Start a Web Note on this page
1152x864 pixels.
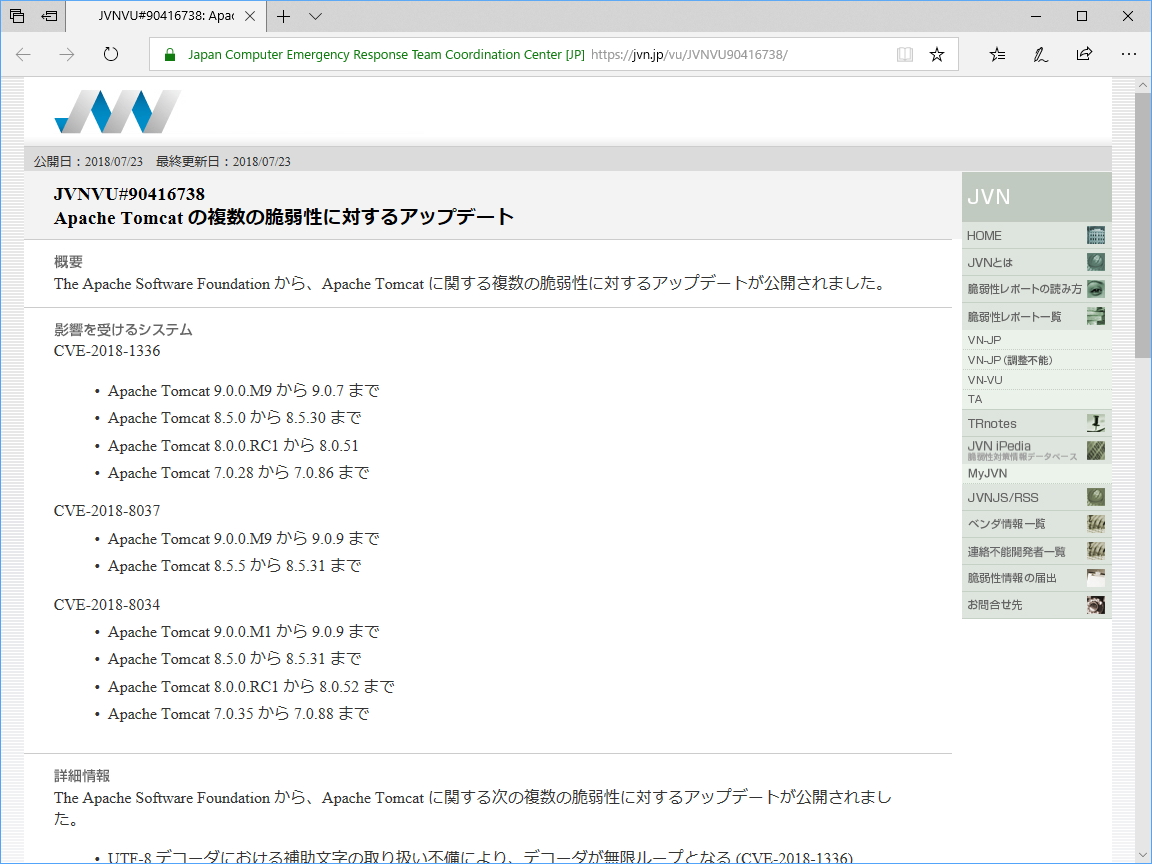coord(1040,54)
